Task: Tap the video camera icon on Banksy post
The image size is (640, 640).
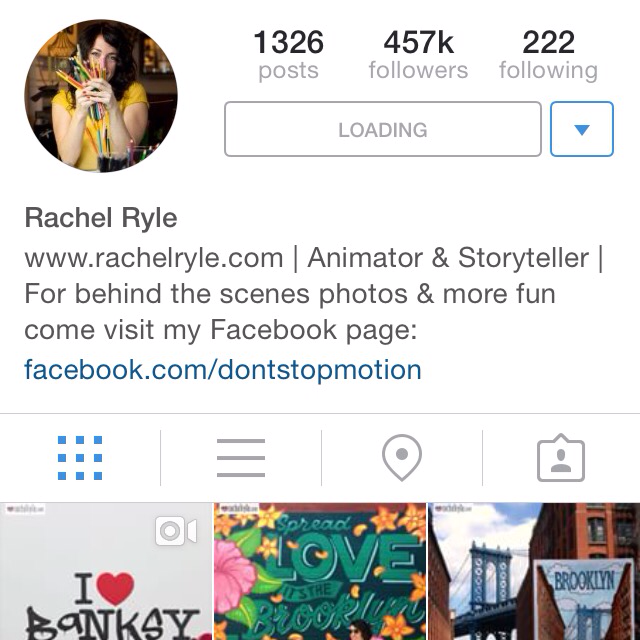Action: (176, 532)
